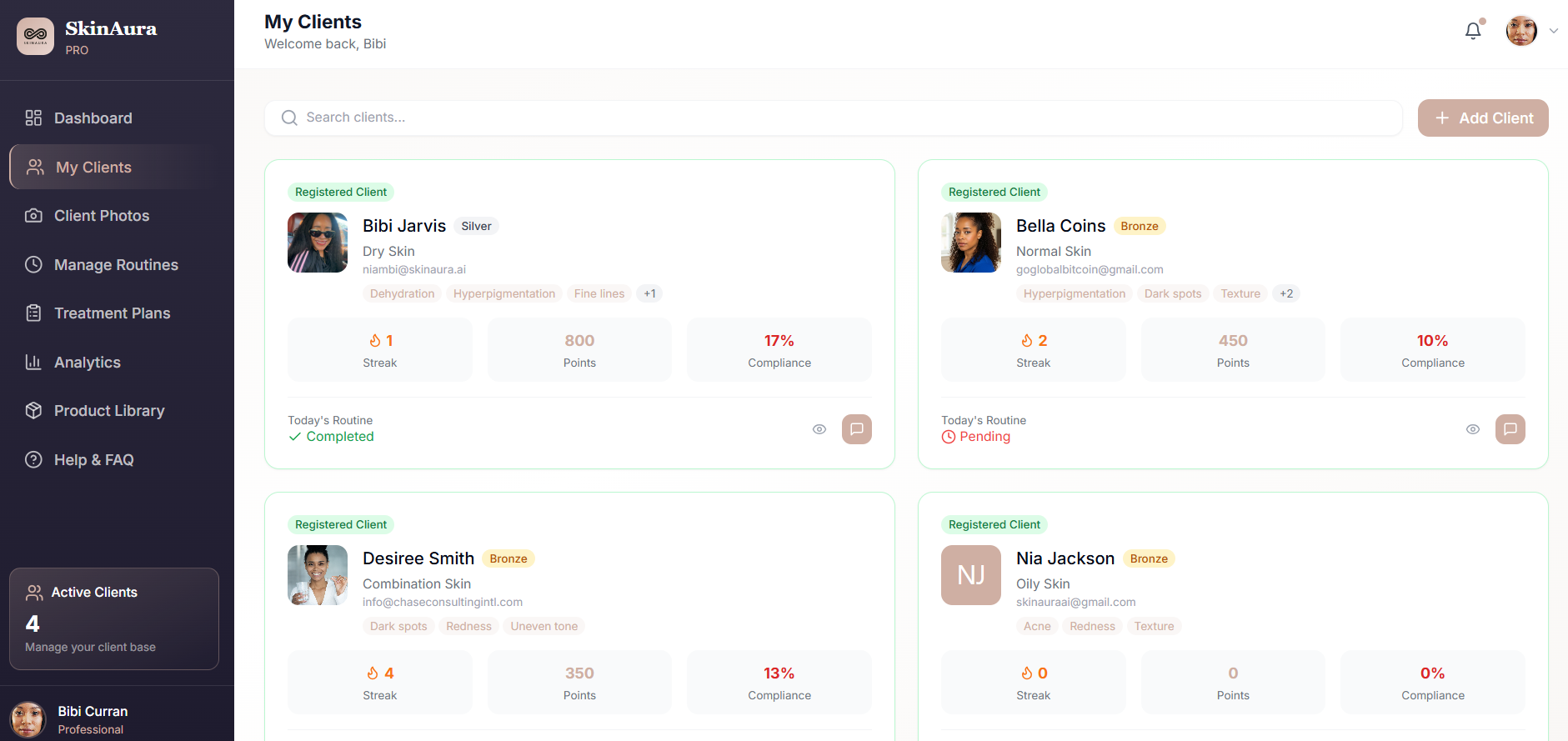The width and height of the screenshot is (1568, 741).
Task: Open Manage Routines page
Action: coord(116,265)
